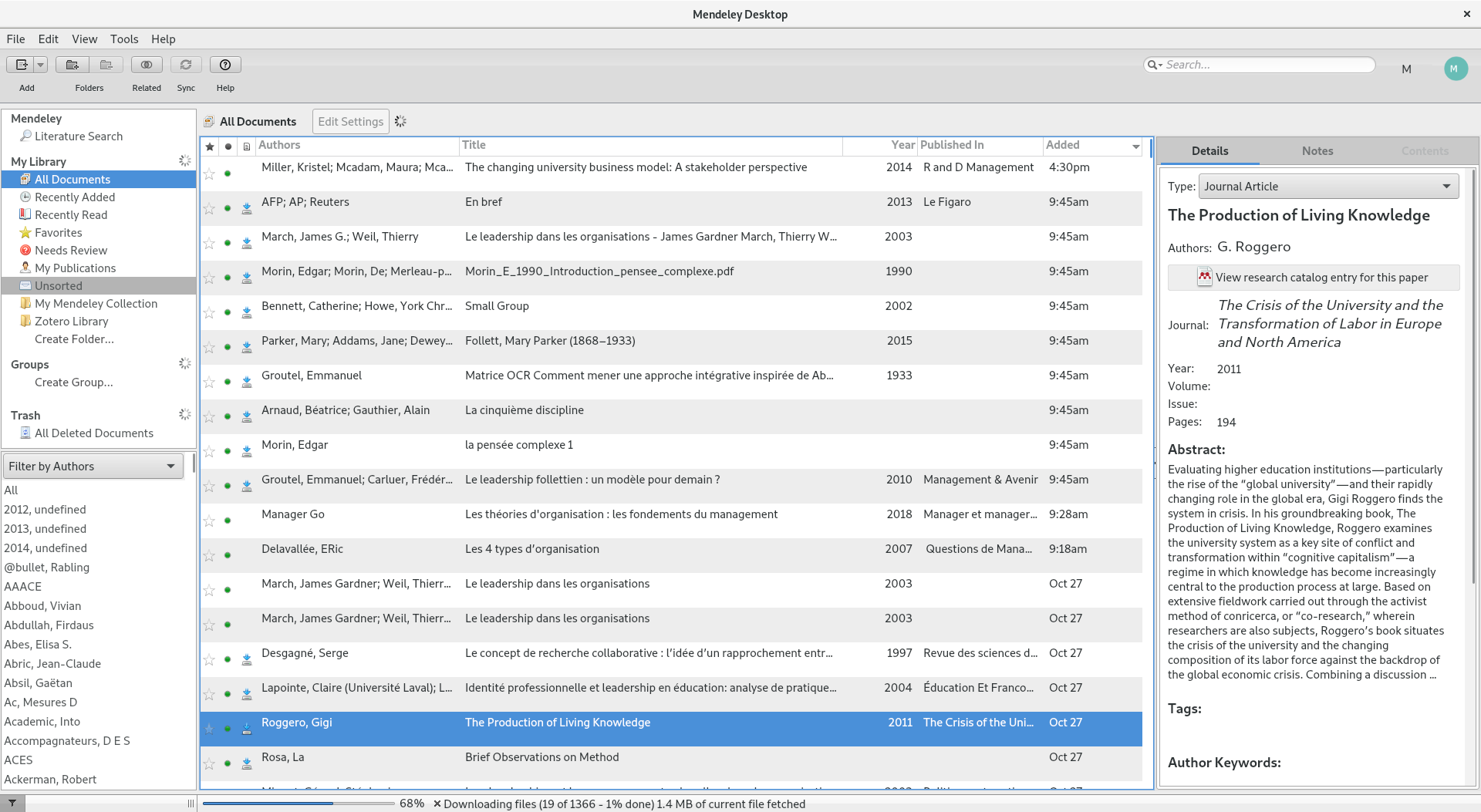
Task: Open My Mendeley Collection folder
Action: tap(96, 304)
